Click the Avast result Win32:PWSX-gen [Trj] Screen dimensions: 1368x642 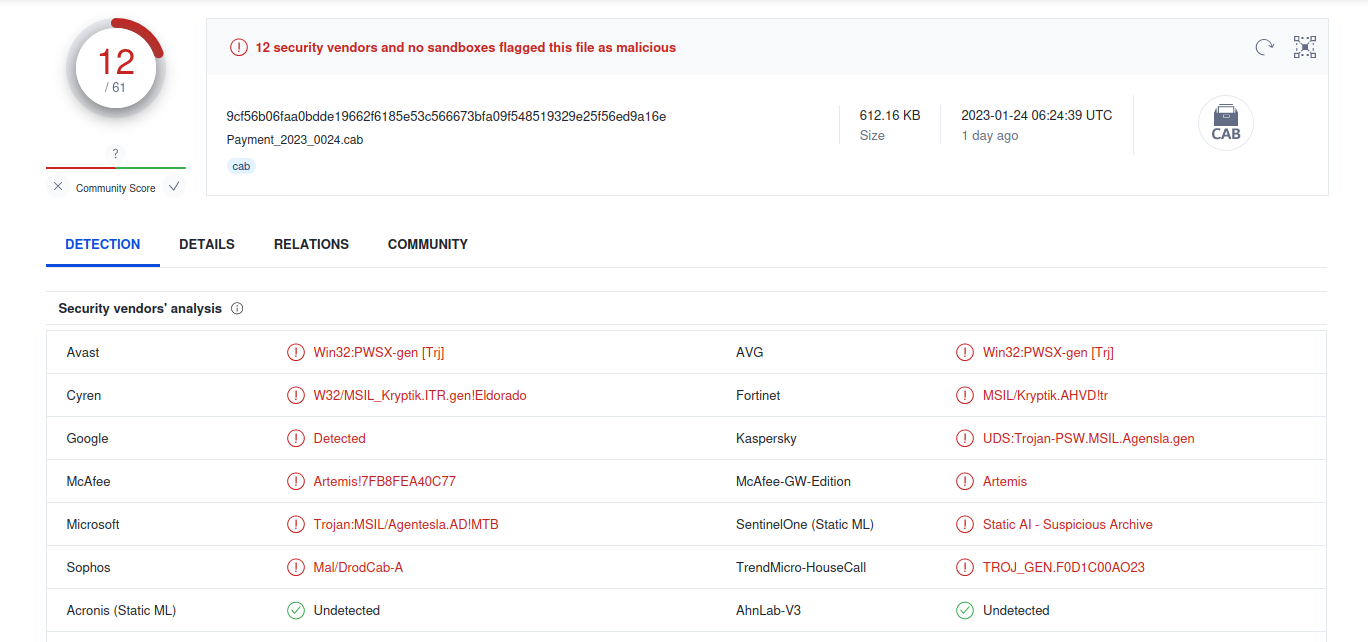[x=379, y=352]
